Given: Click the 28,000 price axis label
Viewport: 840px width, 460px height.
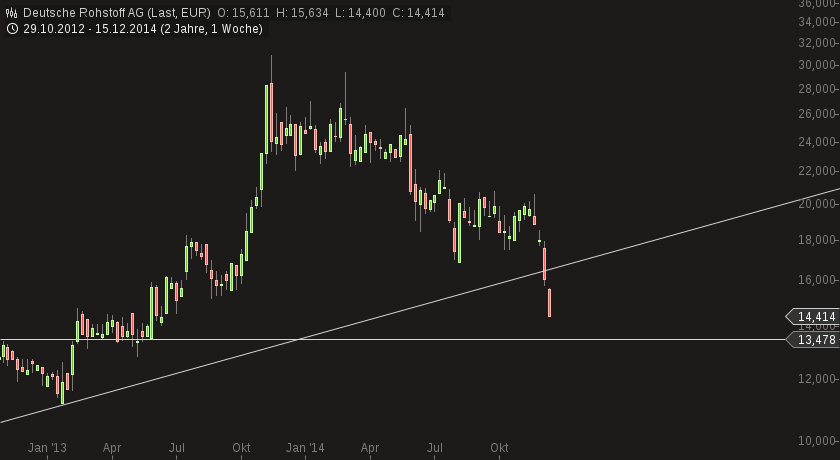Looking at the screenshot, I should 817,88.
